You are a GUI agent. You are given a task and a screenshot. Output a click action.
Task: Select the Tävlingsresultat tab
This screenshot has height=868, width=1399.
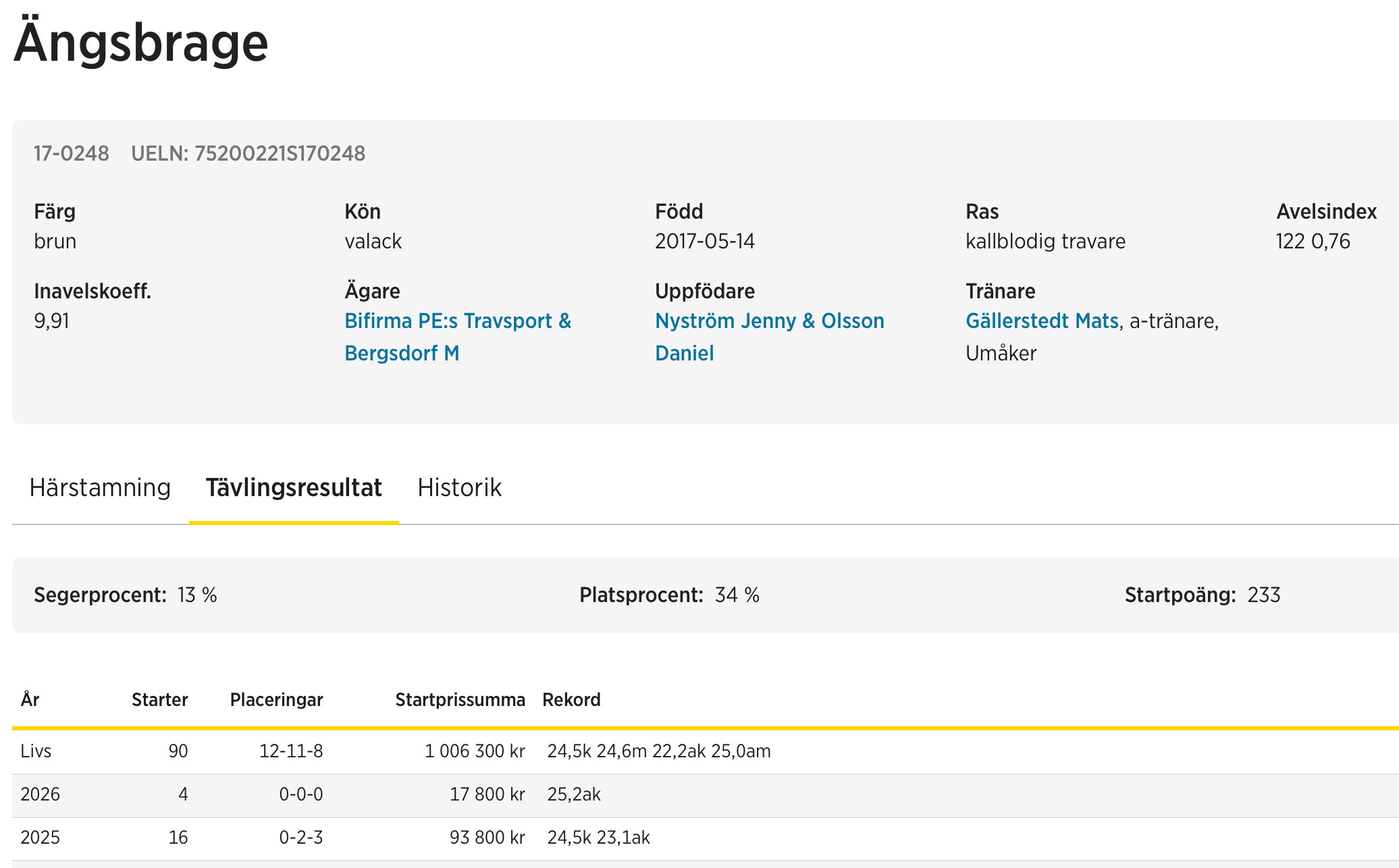point(294,487)
